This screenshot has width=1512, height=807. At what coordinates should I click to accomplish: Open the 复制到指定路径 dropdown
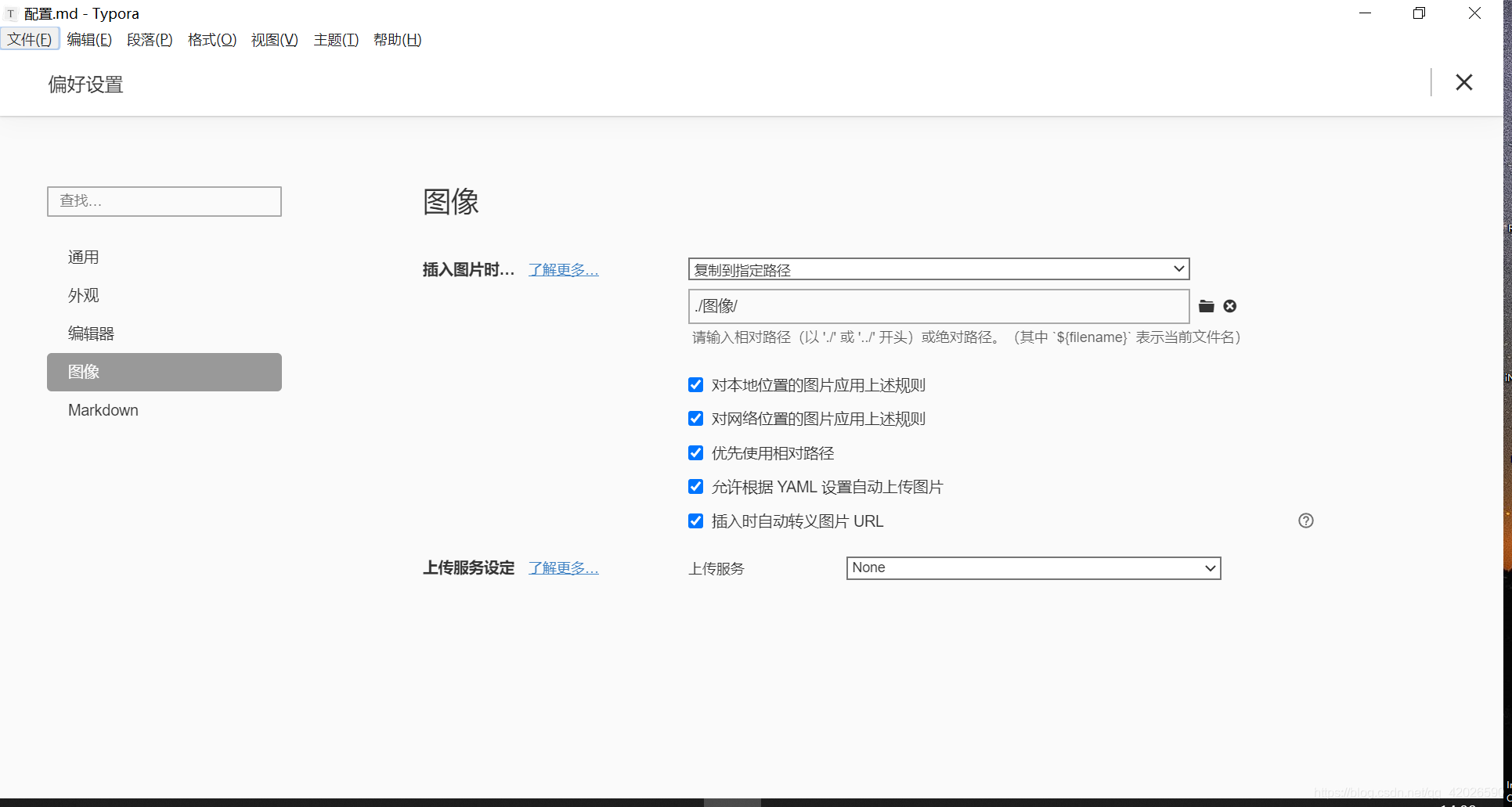pyautogui.click(x=939, y=269)
